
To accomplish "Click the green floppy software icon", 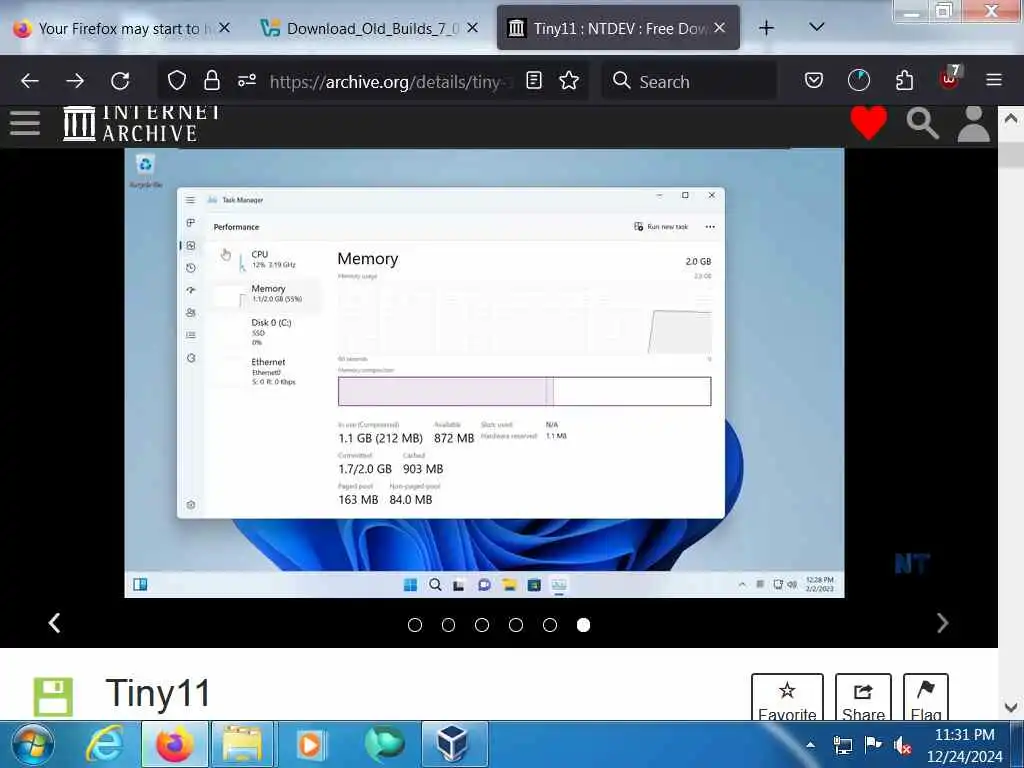I will pos(53,697).
